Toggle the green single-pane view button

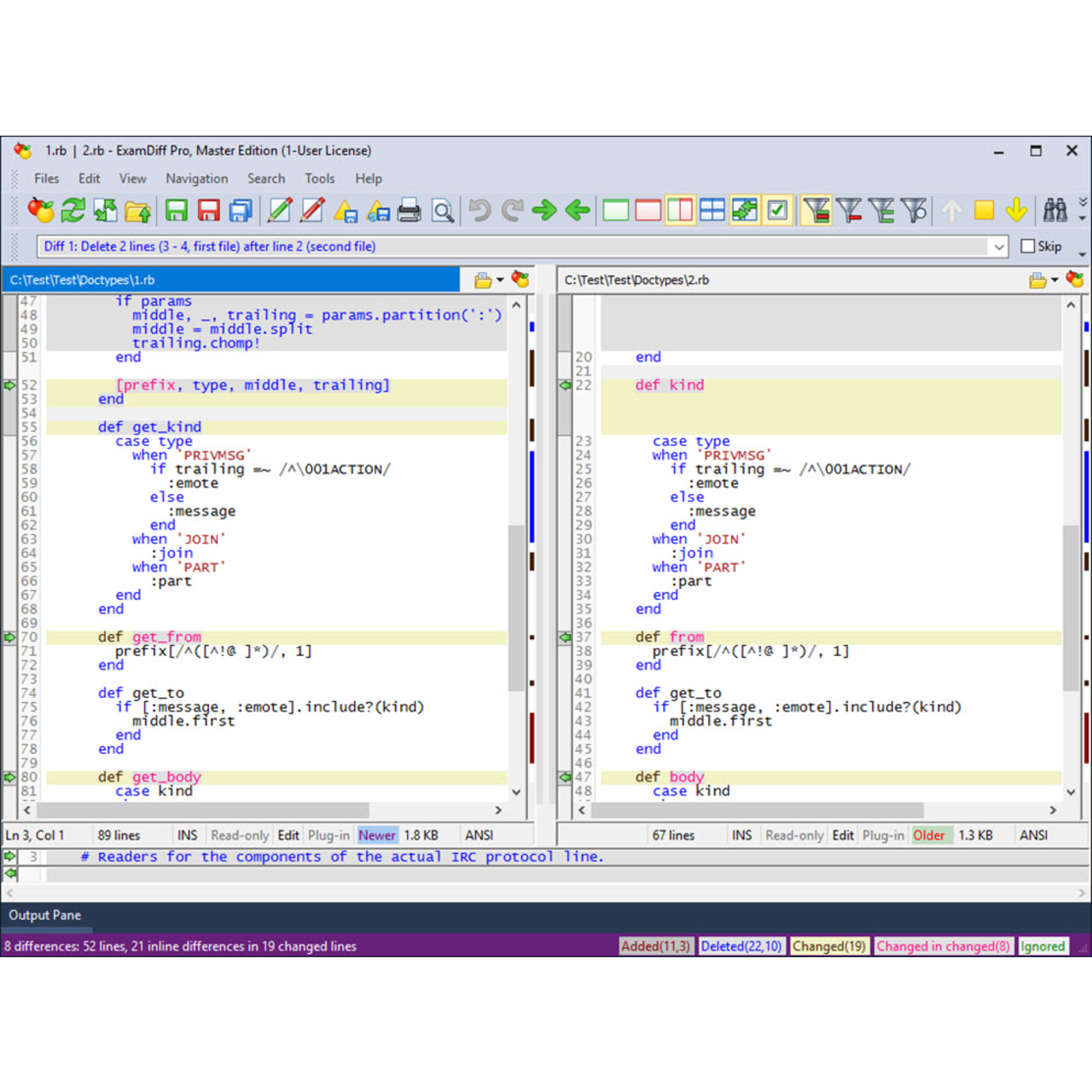point(615,210)
